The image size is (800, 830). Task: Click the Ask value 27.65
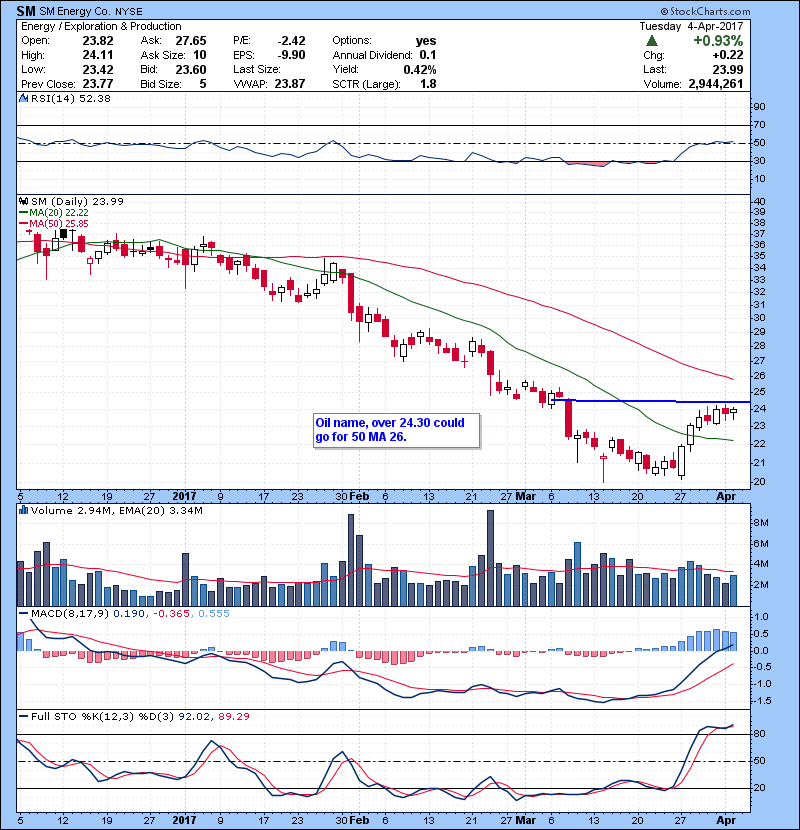pos(191,41)
